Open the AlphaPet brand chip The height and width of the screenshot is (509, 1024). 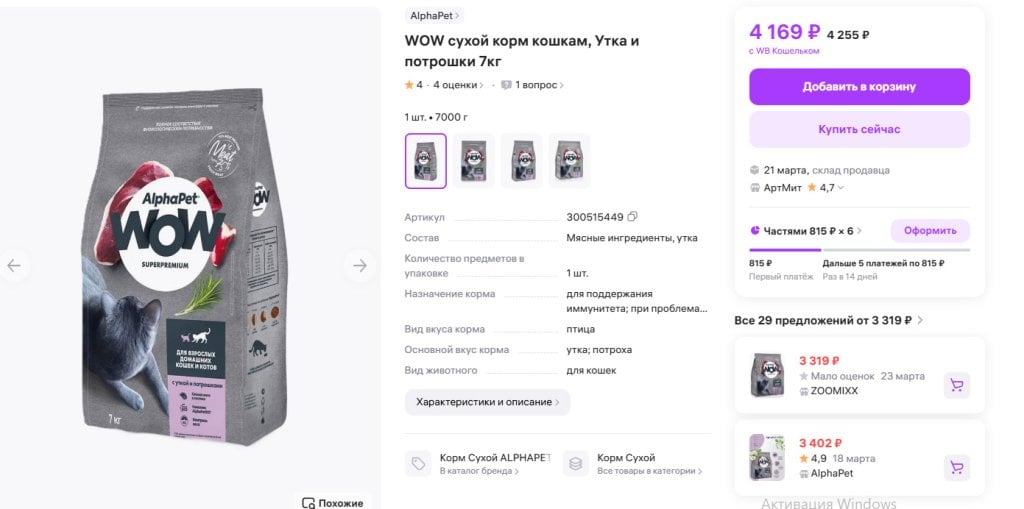[434, 15]
